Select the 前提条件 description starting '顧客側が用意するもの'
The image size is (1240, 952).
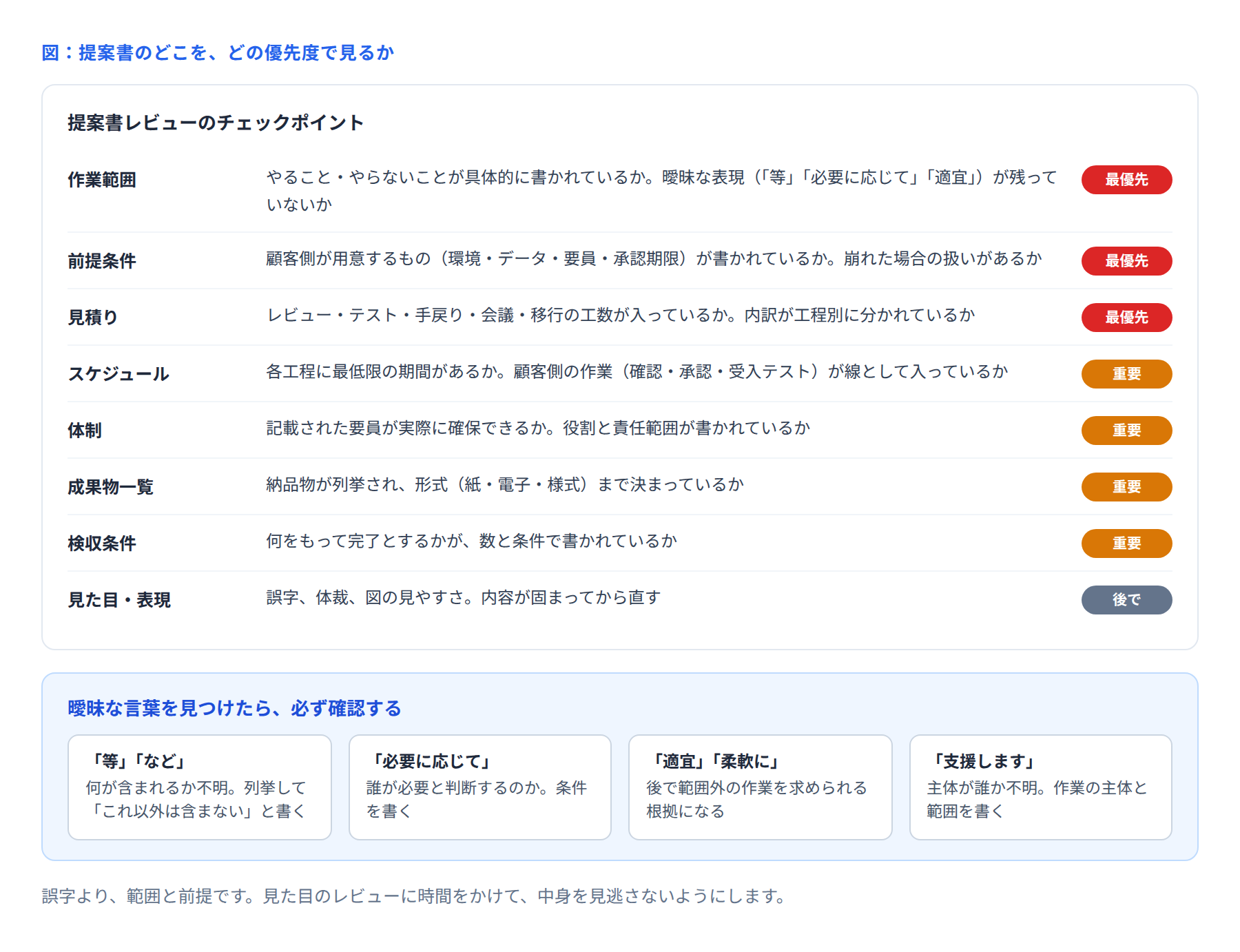(654, 258)
